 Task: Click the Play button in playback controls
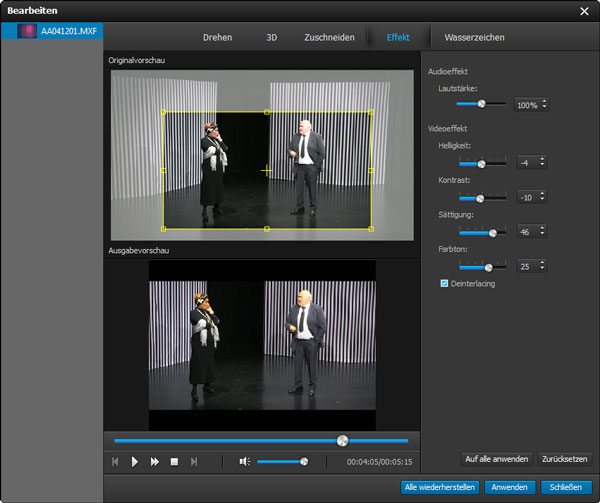click(x=135, y=462)
